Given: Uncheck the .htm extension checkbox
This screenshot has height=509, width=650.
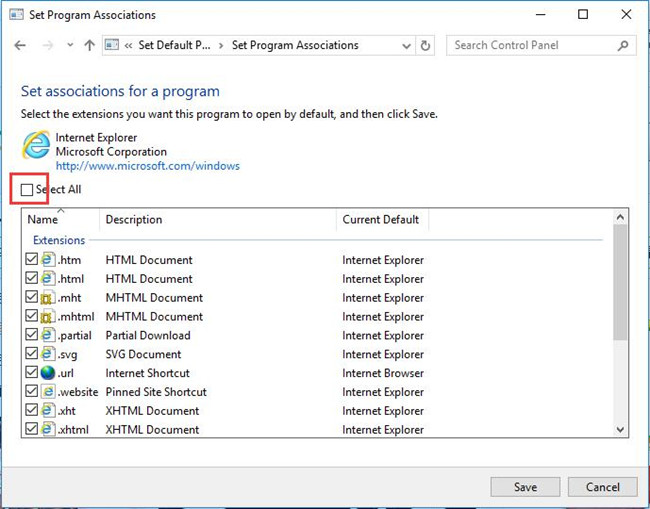Looking at the screenshot, I should pos(32,259).
